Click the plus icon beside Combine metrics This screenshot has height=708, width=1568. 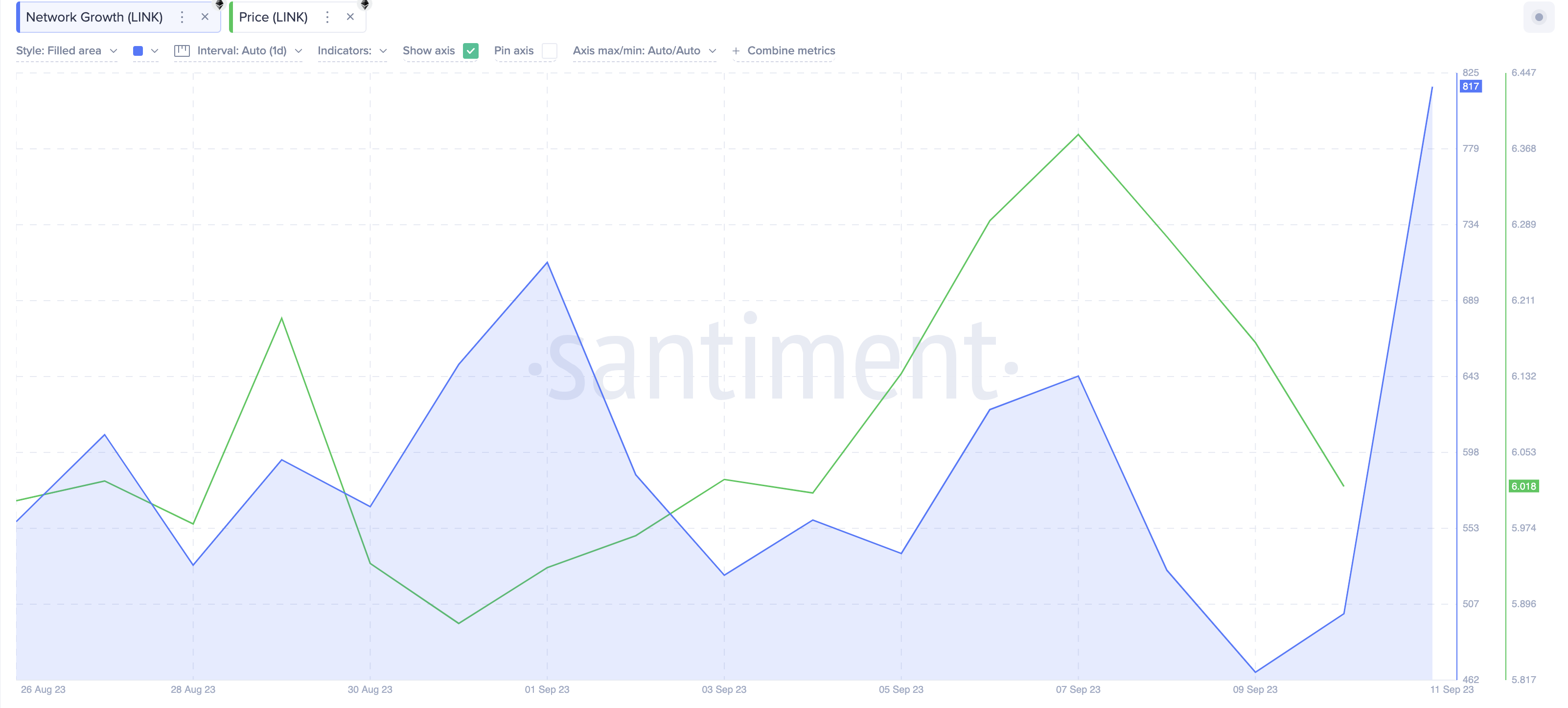(736, 51)
